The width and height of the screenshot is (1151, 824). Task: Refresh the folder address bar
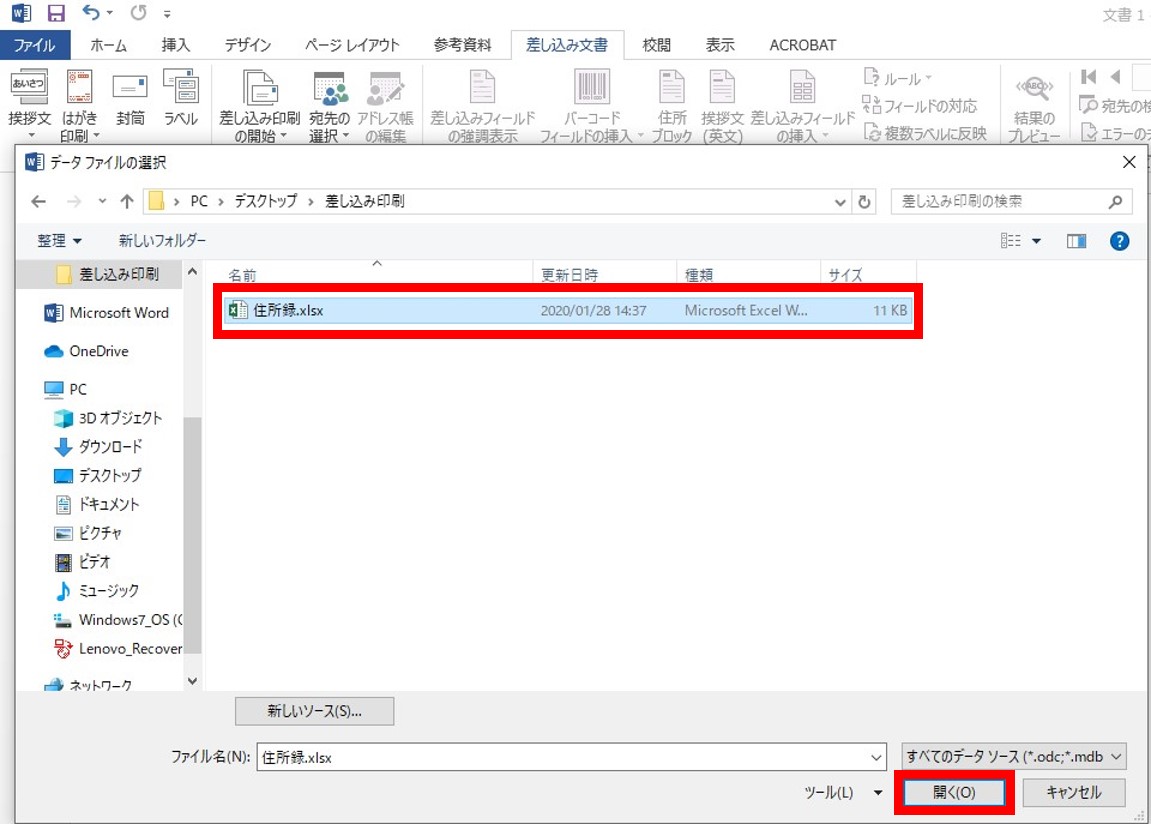[x=865, y=202]
